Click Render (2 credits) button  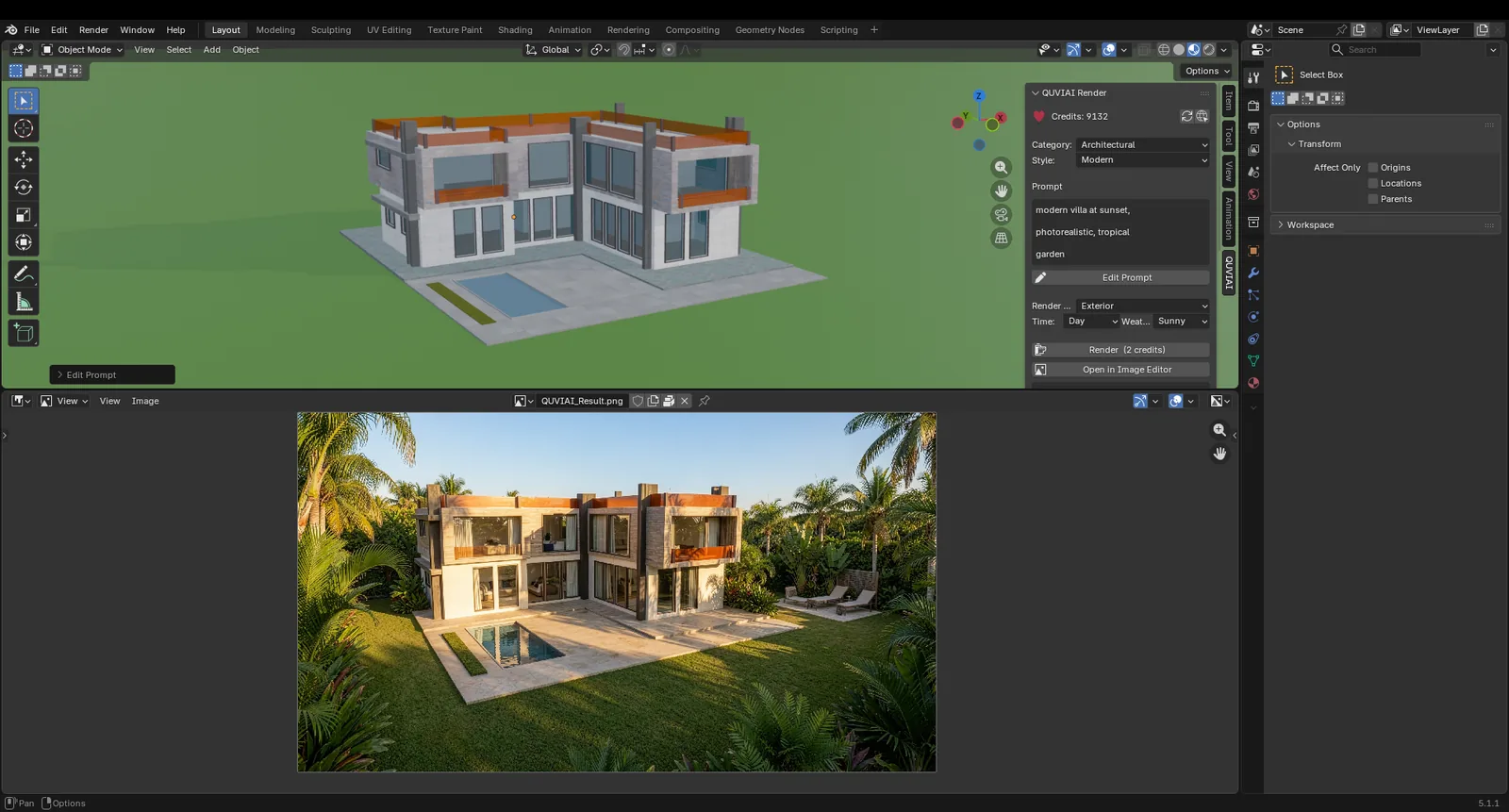[x=1120, y=350]
